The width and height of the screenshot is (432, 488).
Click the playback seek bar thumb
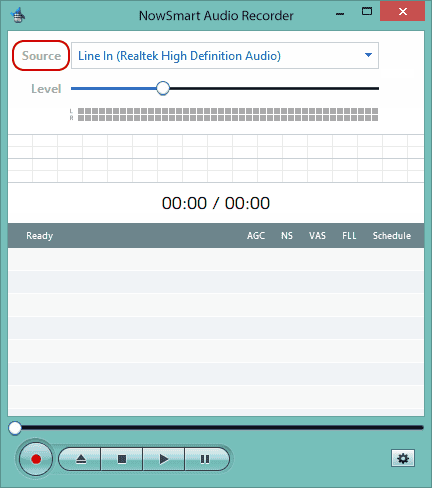pos(15,428)
